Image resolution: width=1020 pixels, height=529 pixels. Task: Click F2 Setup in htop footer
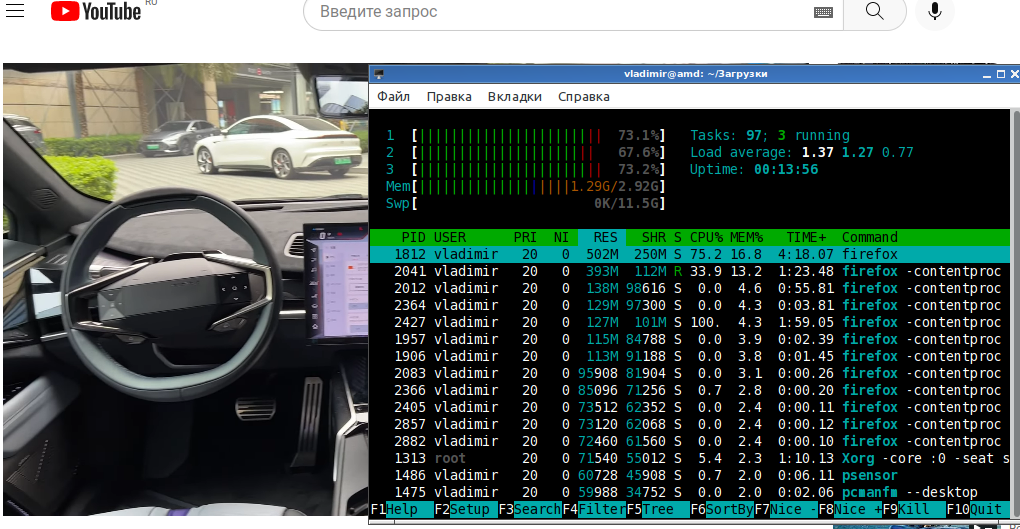(x=466, y=509)
